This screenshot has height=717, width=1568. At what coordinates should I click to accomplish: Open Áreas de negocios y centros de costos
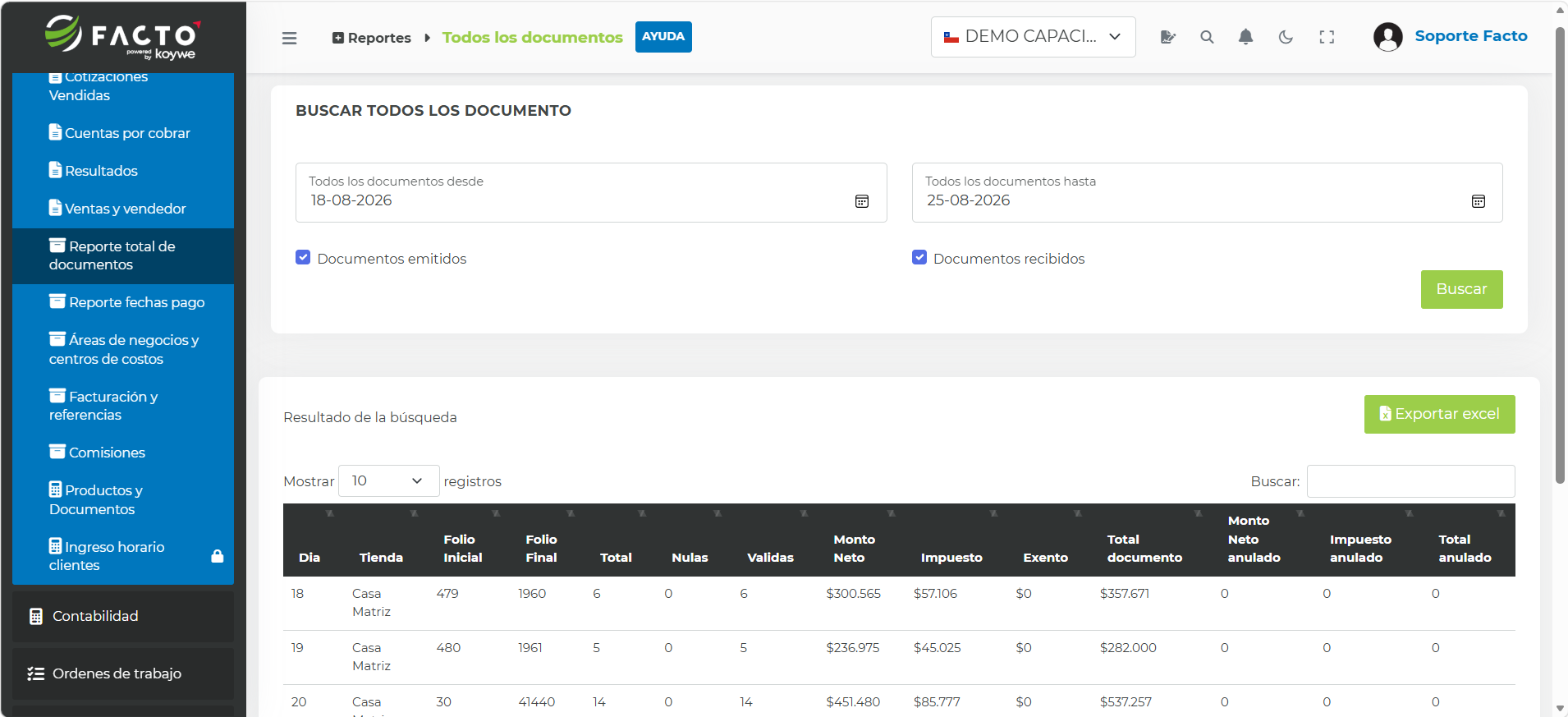pos(123,349)
